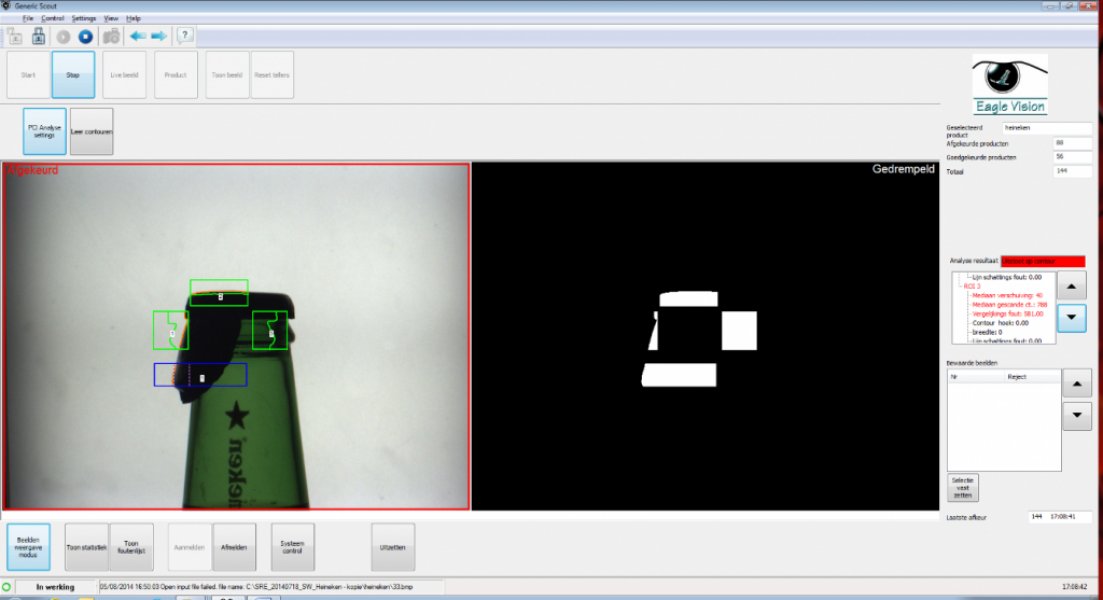Image resolution: width=1103 pixels, height=600 pixels.
Task: Select the ROI 3 tree node
Action: click(971, 286)
